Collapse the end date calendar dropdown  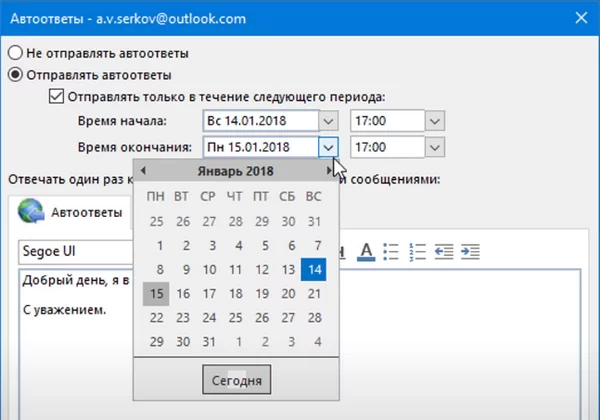(329, 147)
